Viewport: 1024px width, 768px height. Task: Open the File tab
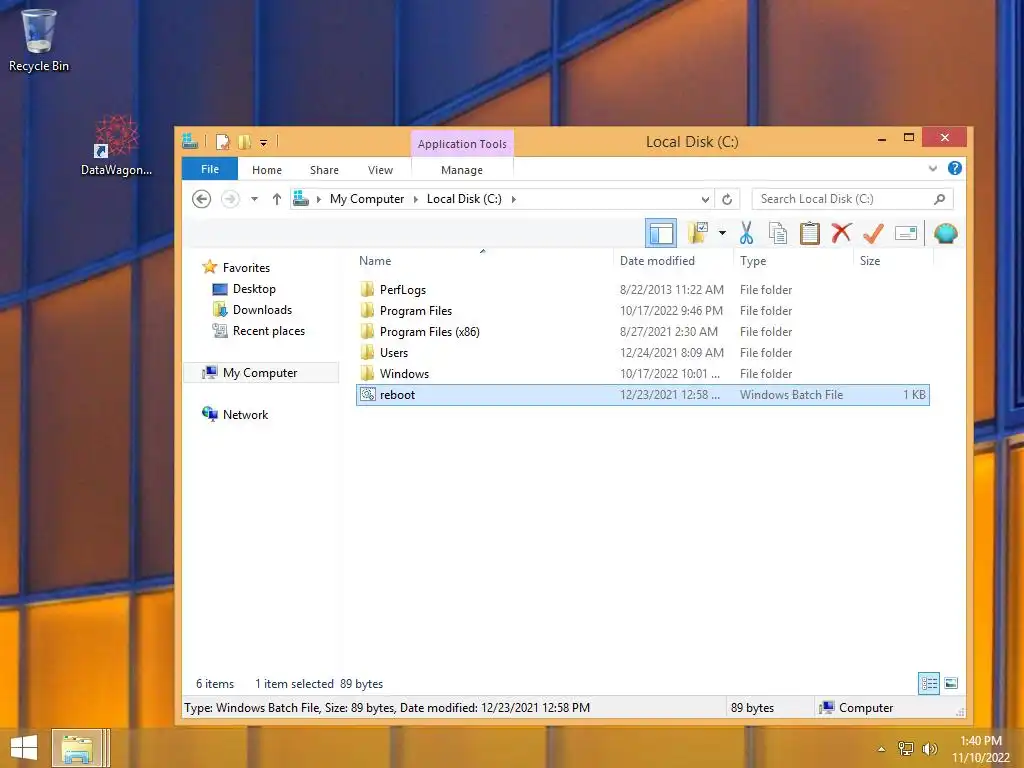click(210, 169)
